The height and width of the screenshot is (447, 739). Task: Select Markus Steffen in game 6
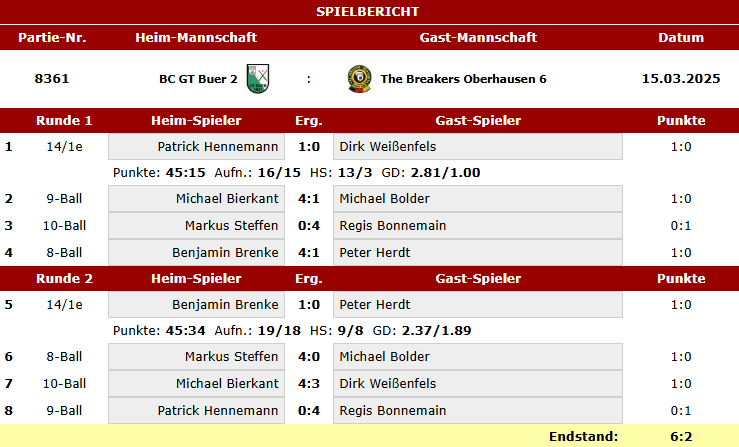click(197, 356)
